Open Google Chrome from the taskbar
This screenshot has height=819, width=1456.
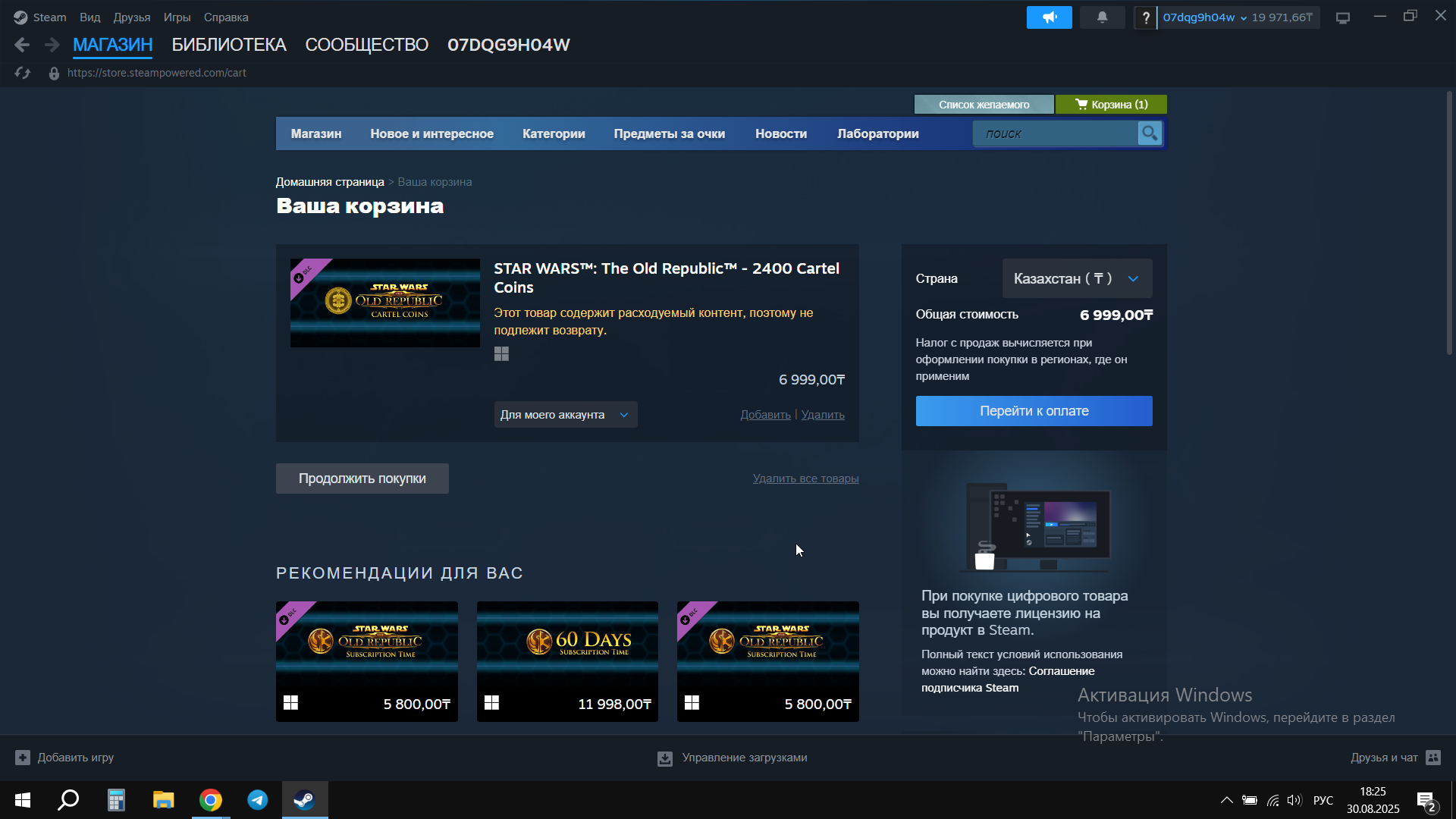pyautogui.click(x=211, y=800)
